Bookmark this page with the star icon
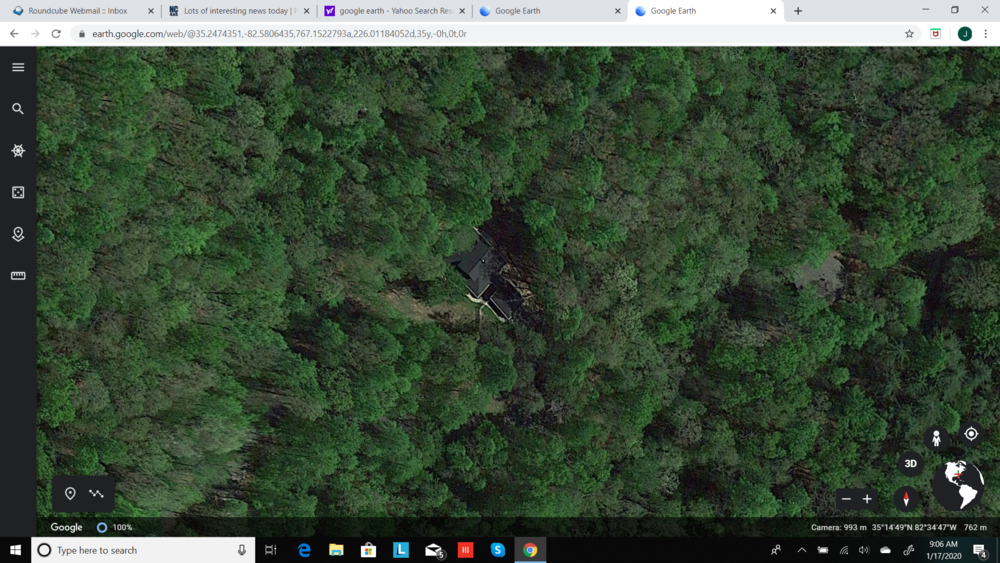The image size is (1000, 563). [909, 34]
